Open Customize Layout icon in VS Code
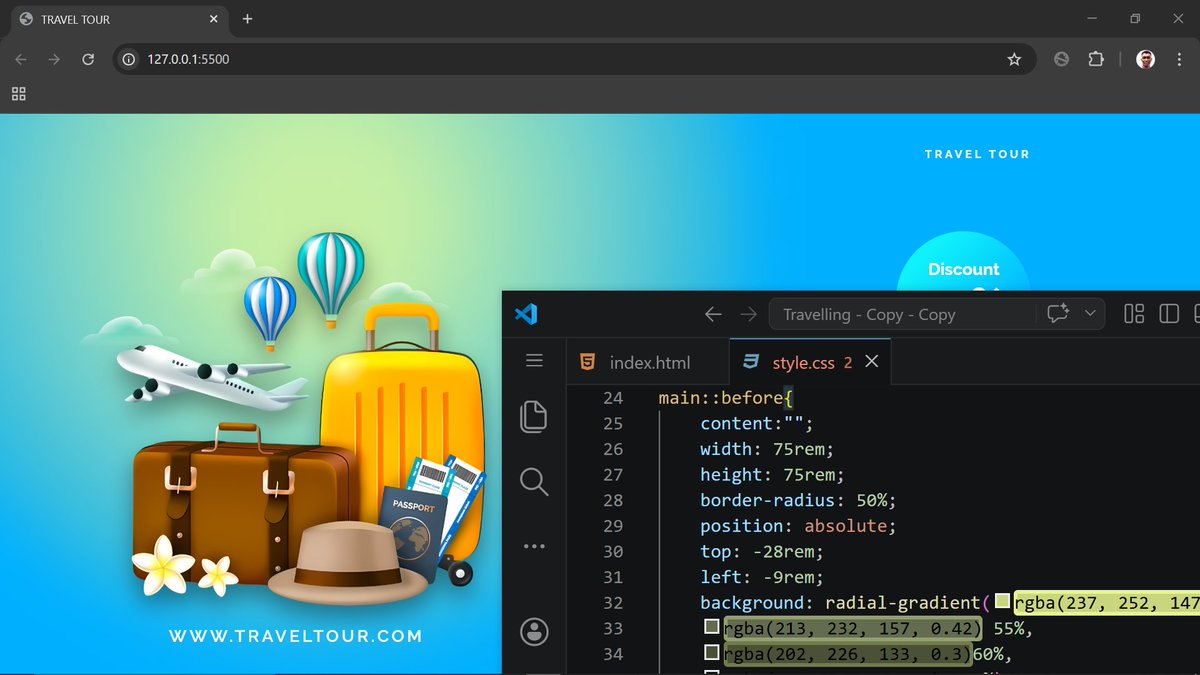 [1134, 314]
